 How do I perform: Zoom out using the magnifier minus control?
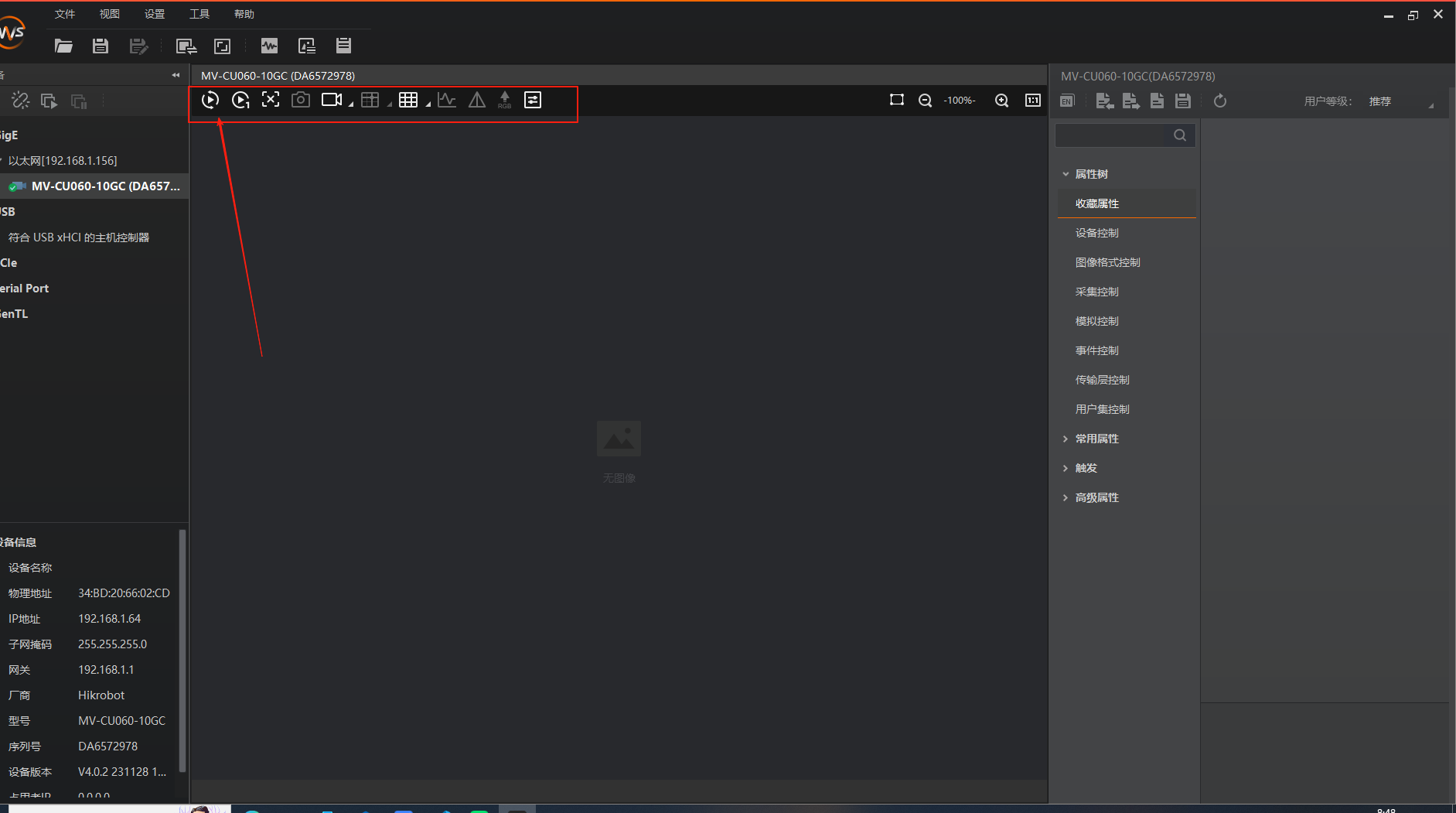click(x=926, y=100)
